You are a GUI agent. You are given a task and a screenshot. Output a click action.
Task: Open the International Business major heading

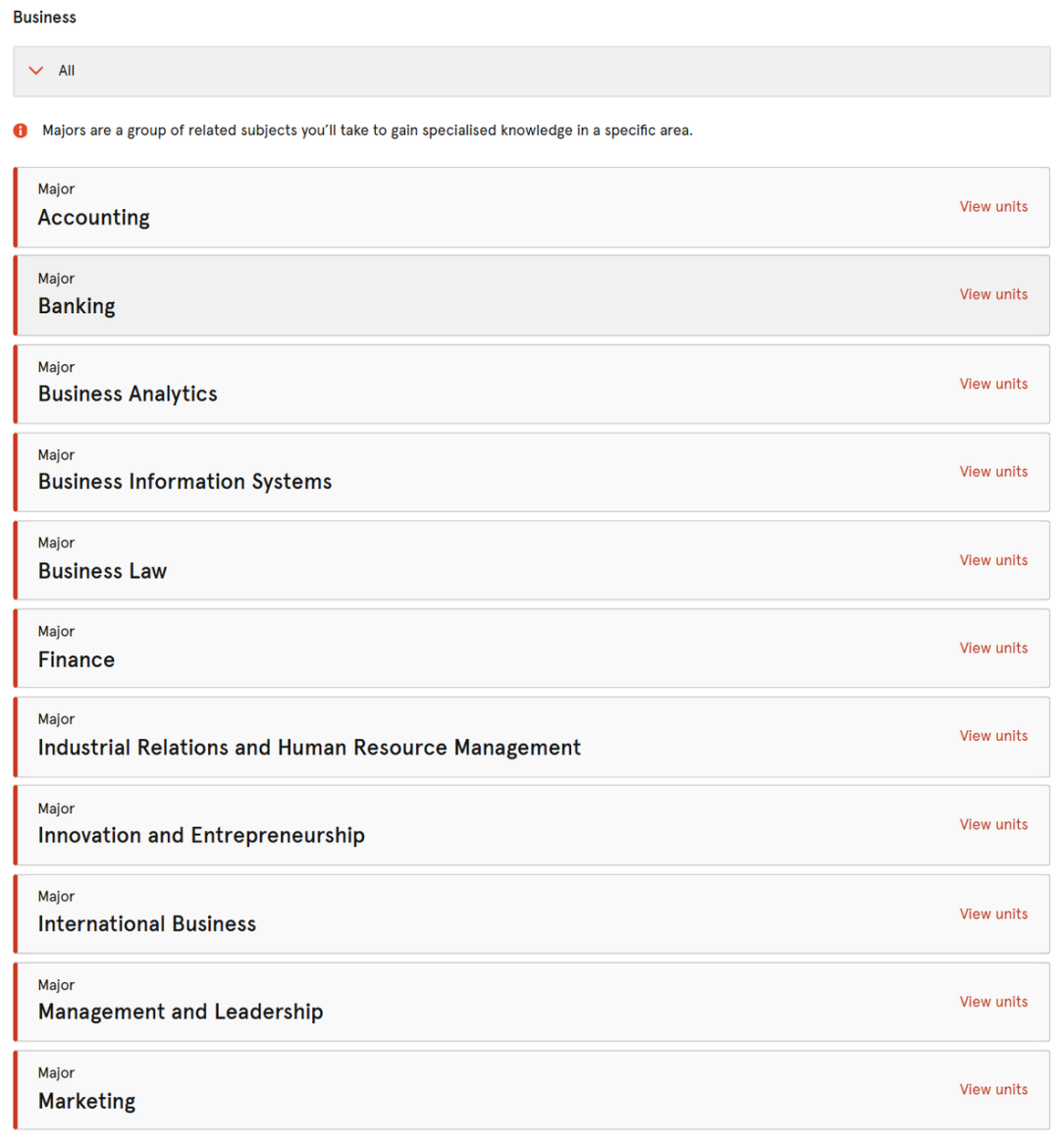pos(146,924)
